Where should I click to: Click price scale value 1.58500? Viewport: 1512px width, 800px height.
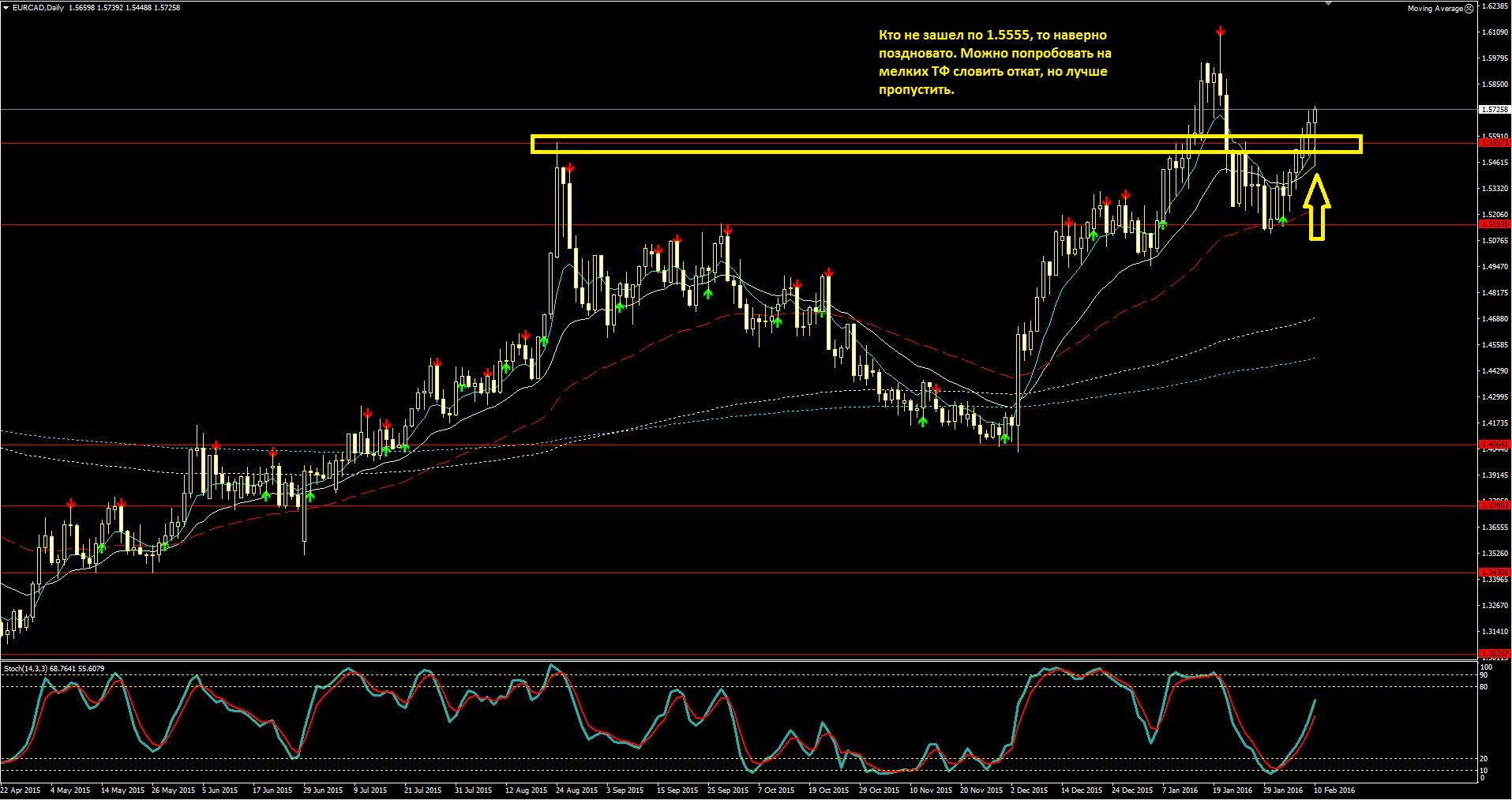(1496, 85)
